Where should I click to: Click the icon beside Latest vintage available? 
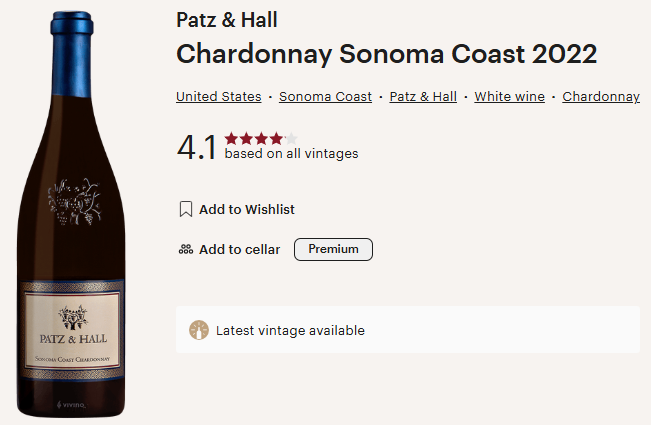[x=199, y=331]
